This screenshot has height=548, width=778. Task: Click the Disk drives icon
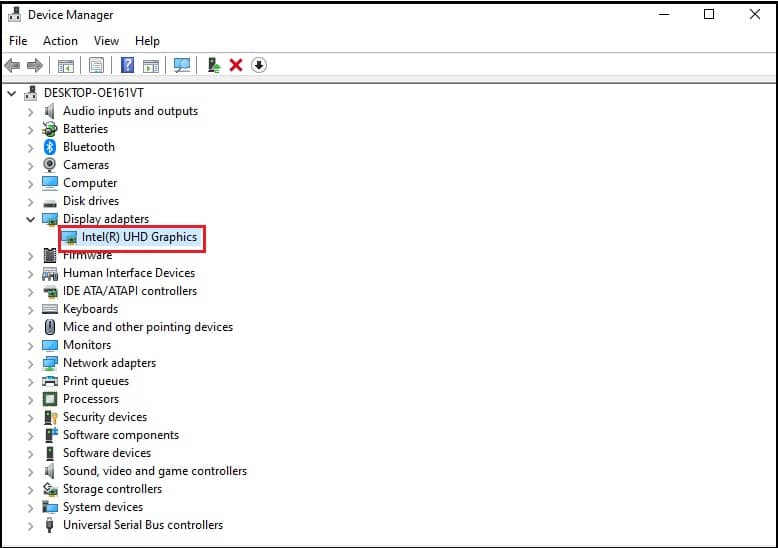point(50,203)
